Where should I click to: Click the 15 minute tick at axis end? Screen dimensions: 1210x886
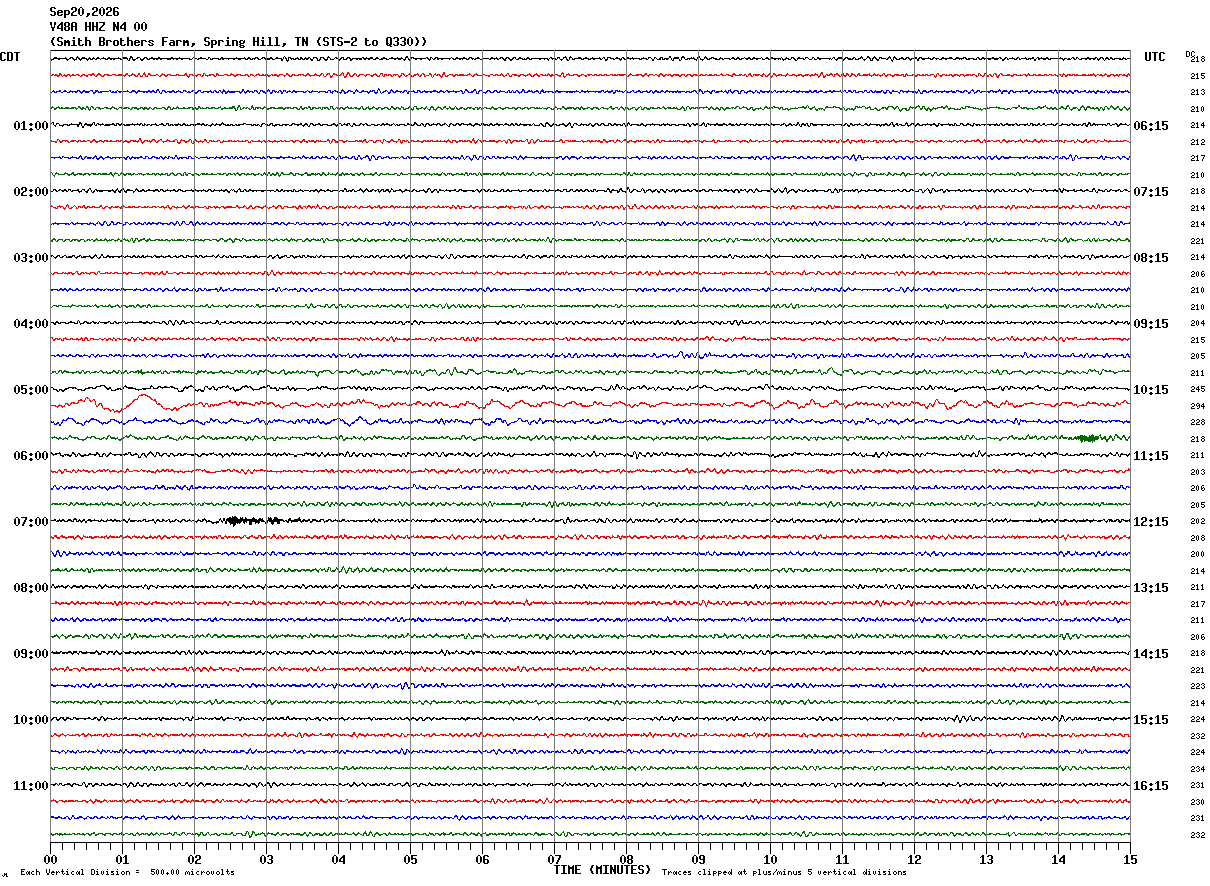pos(1130,859)
